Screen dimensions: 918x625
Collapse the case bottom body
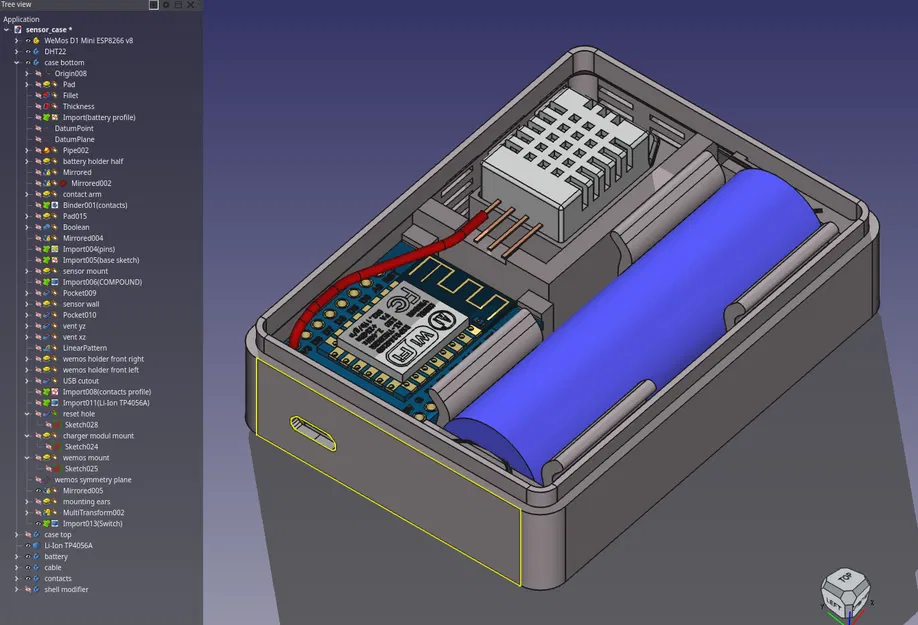(17, 63)
